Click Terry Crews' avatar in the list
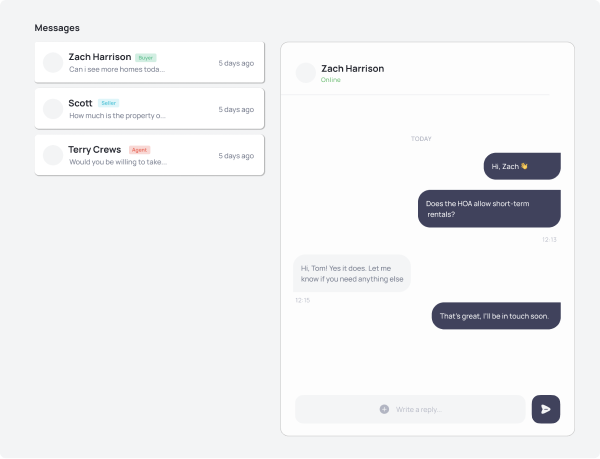Image resolution: width=600 pixels, height=459 pixels. coord(53,155)
